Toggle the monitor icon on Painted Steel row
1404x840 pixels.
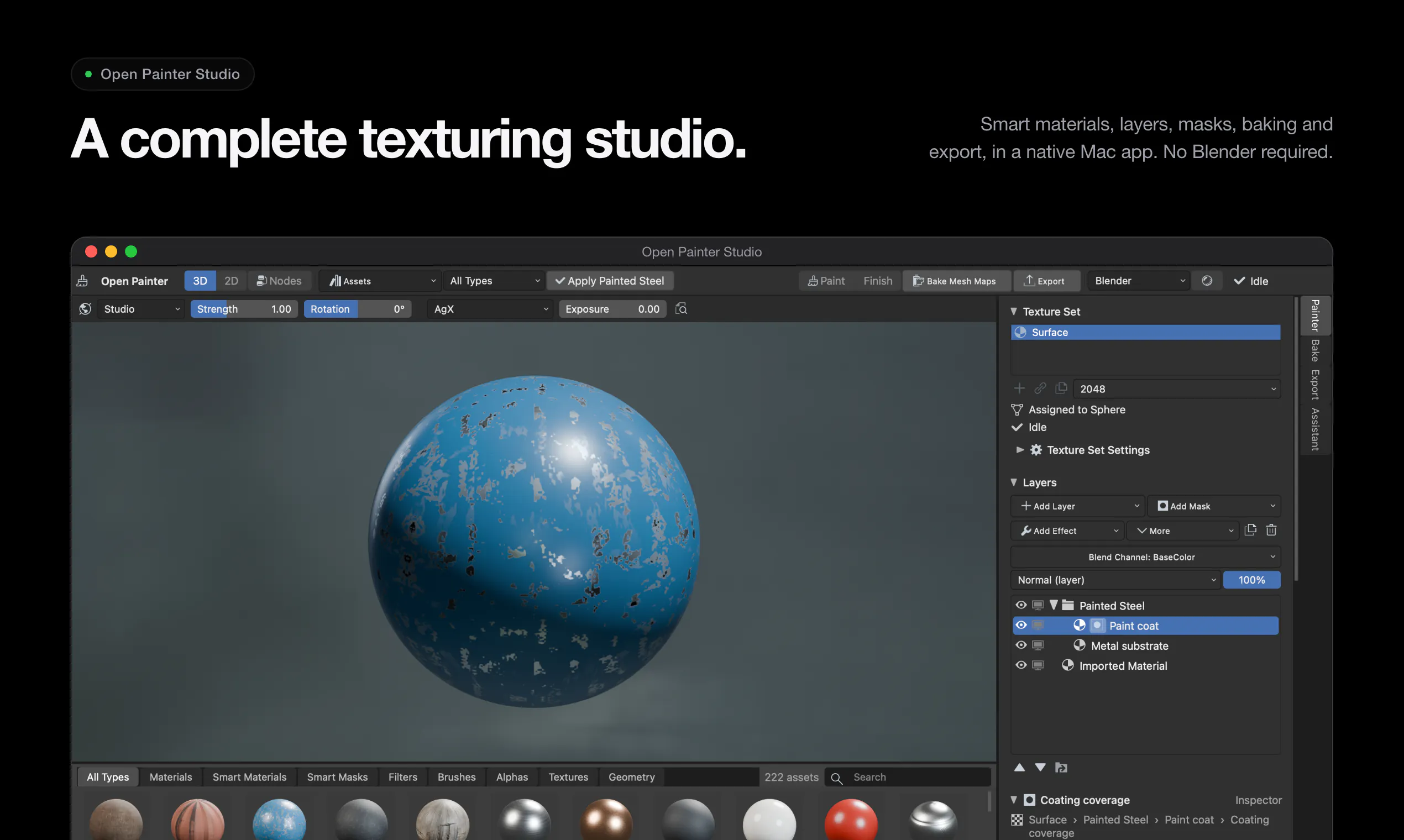point(1038,606)
